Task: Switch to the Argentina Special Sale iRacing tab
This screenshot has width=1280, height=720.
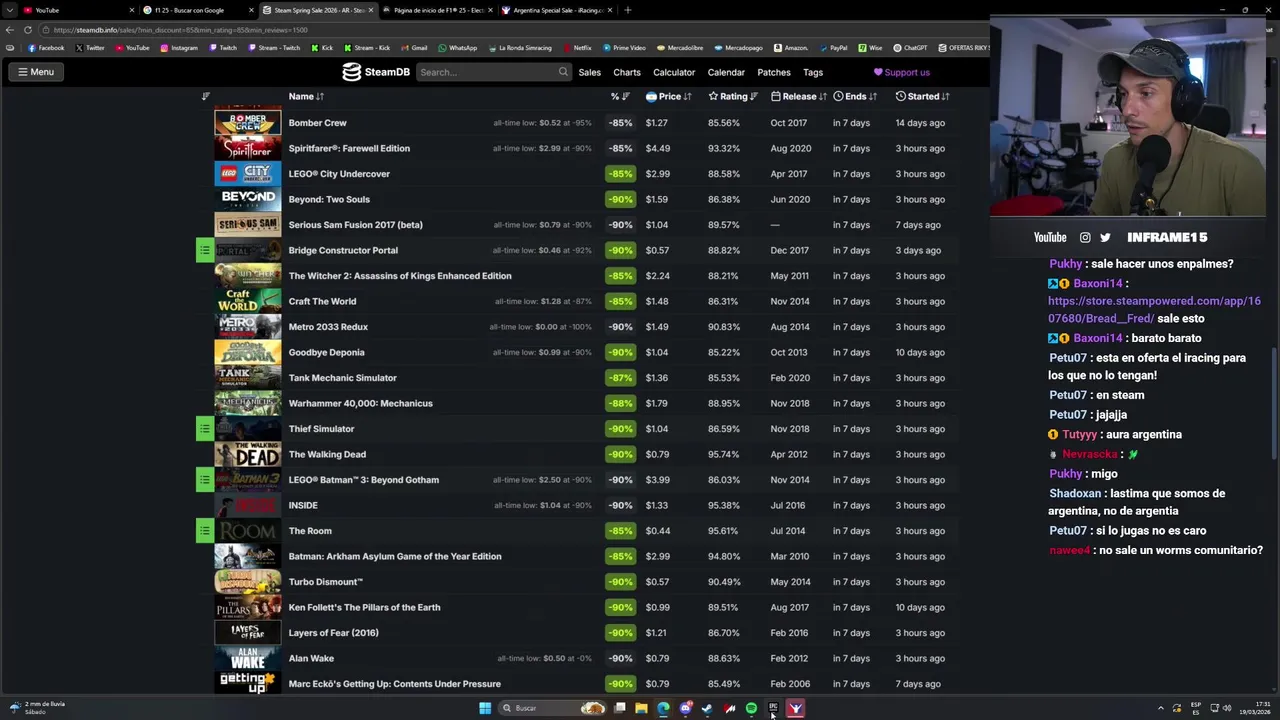Action: point(556,10)
